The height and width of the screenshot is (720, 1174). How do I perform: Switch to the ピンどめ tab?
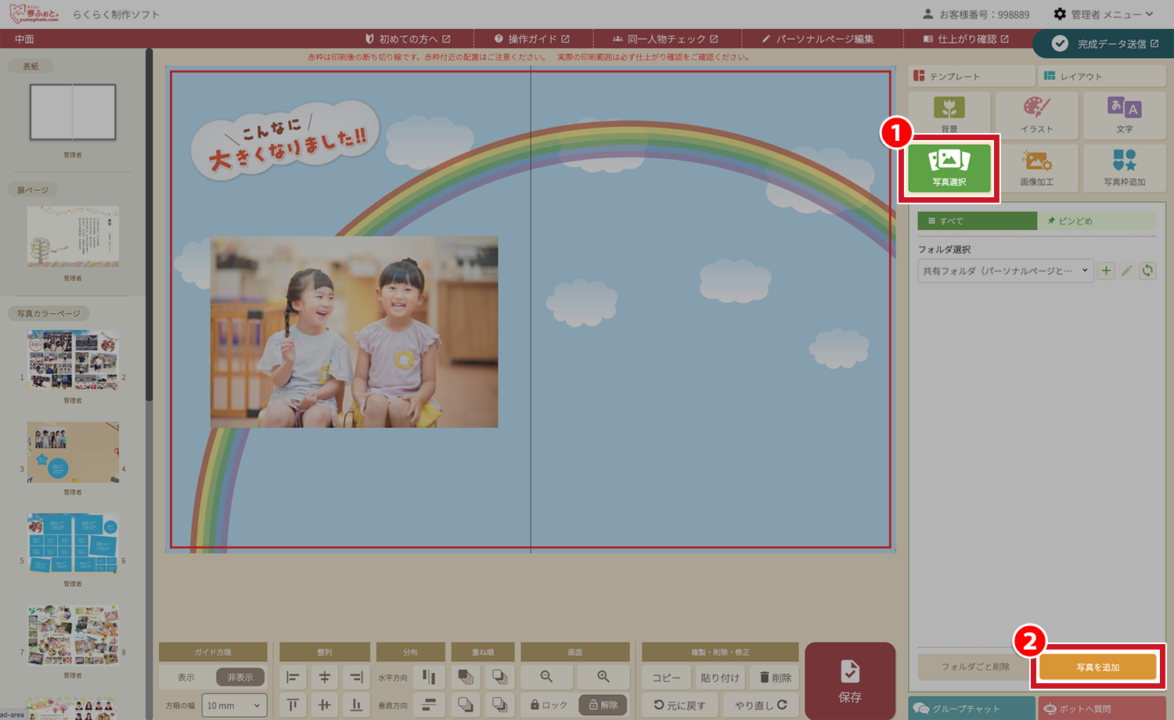tap(1097, 221)
